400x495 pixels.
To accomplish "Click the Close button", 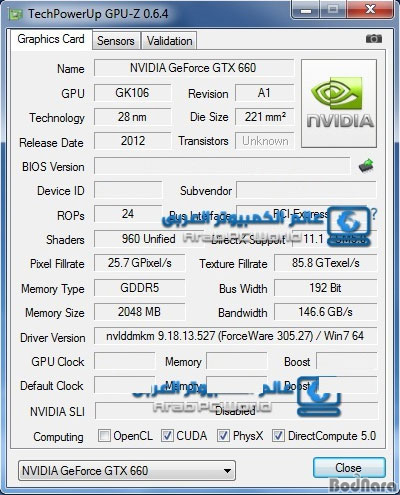I will [349, 468].
